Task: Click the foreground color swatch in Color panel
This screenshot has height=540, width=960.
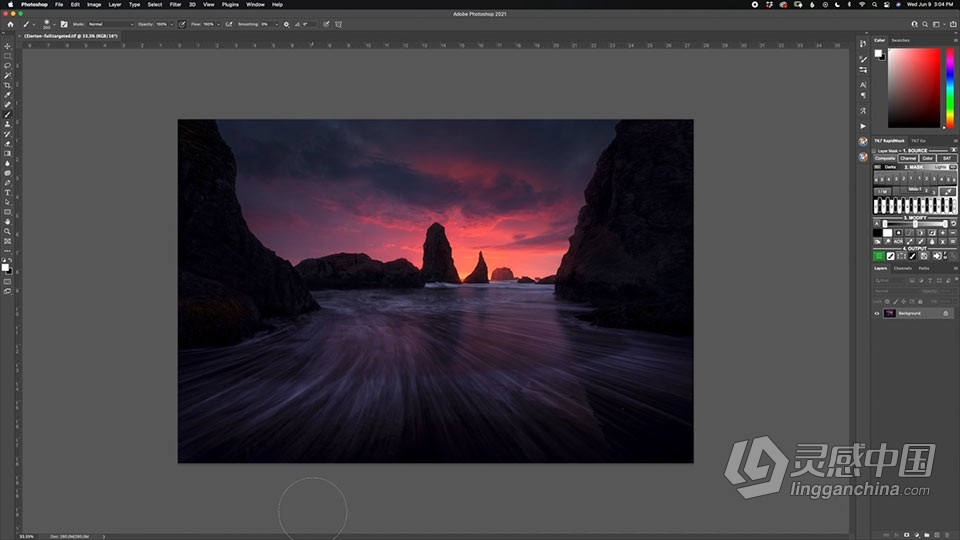Action: (x=878, y=53)
